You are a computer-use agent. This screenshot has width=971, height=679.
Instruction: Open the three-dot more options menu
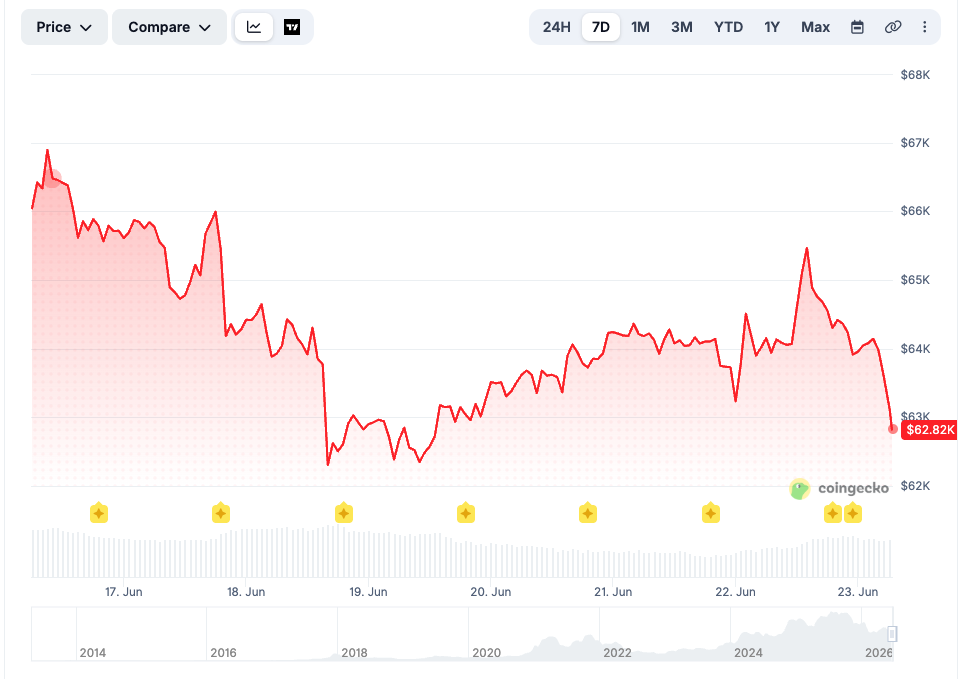click(925, 27)
